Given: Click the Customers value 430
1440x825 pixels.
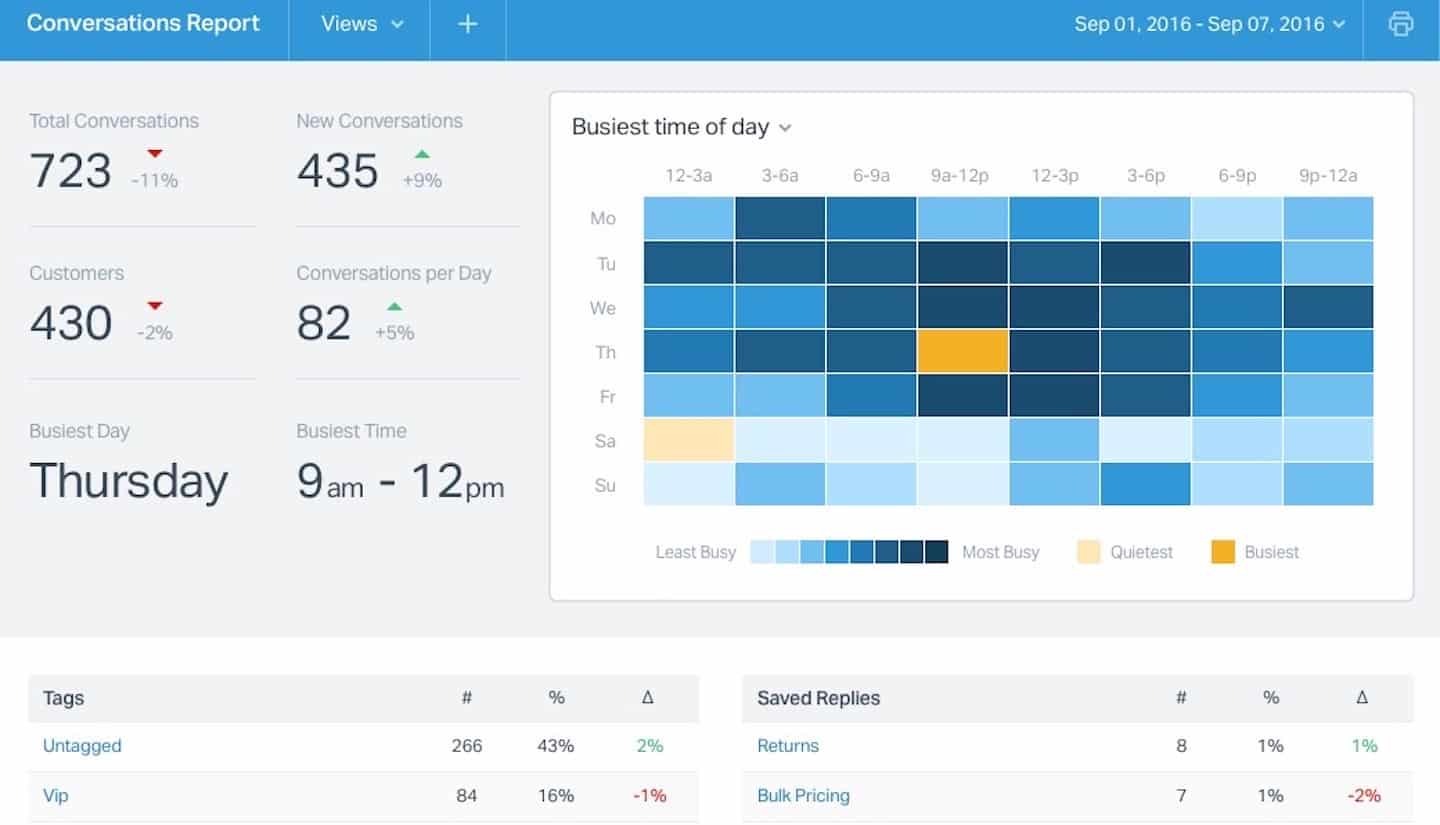Looking at the screenshot, I should [x=70, y=323].
